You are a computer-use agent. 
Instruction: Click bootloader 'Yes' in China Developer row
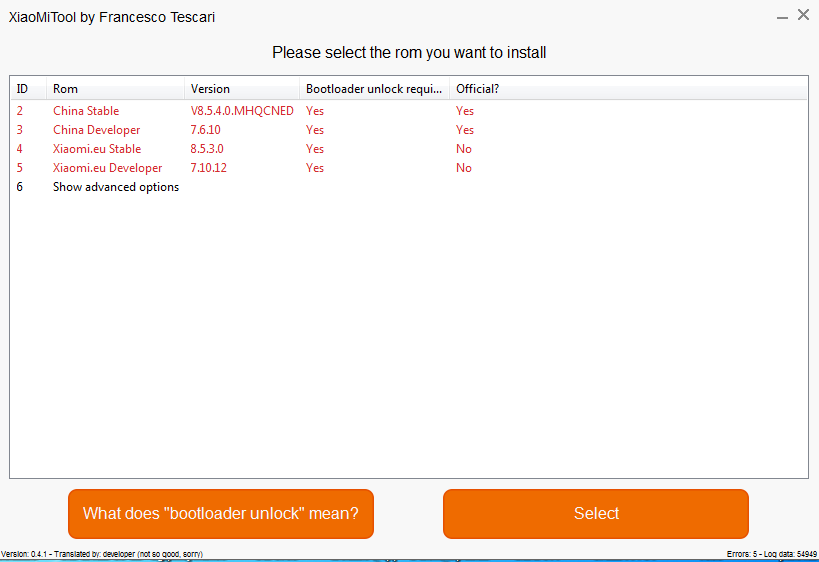pyautogui.click(x=315, y=130)
